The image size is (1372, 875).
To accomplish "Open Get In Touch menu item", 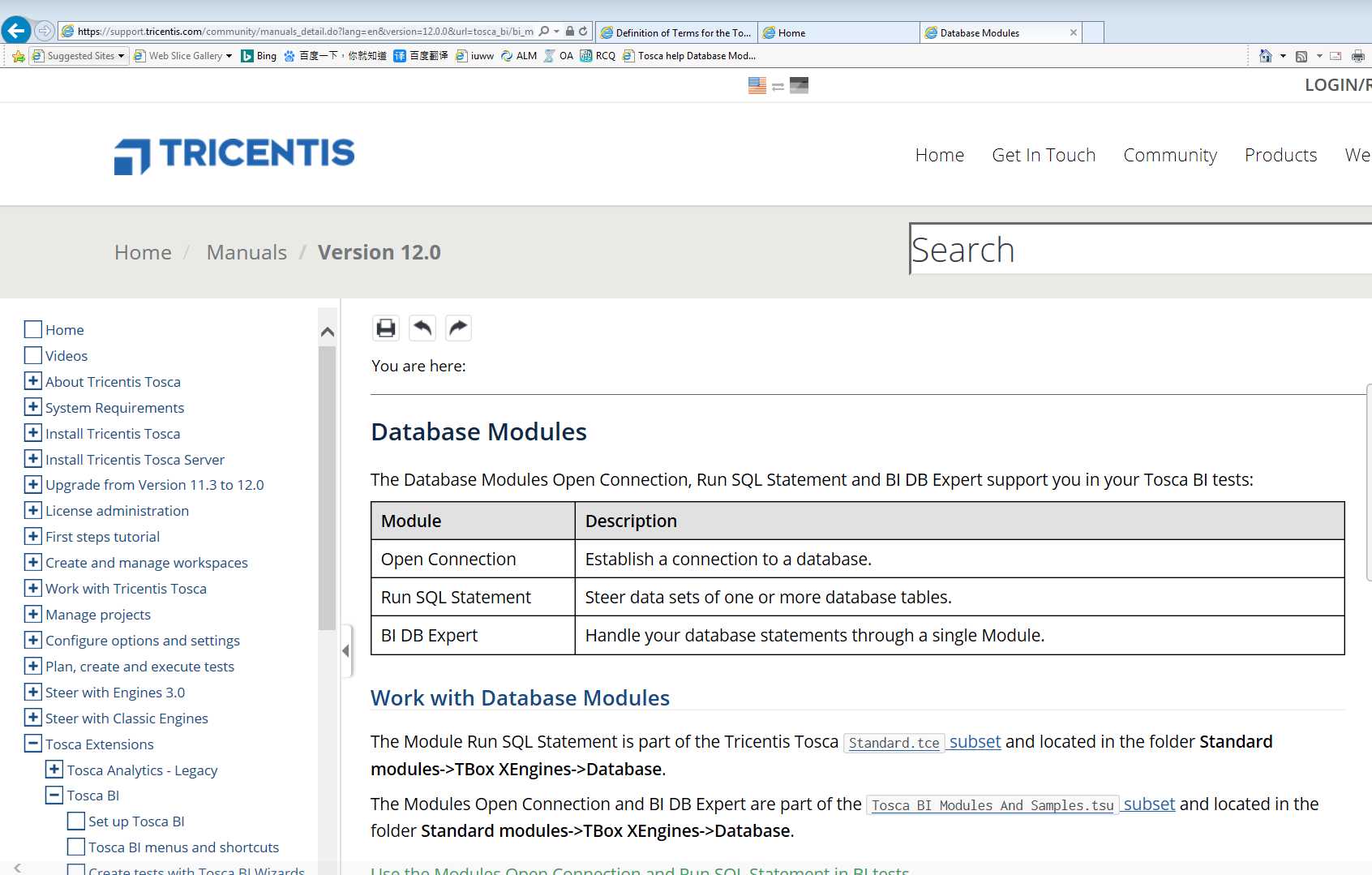I will point(1044,155).
